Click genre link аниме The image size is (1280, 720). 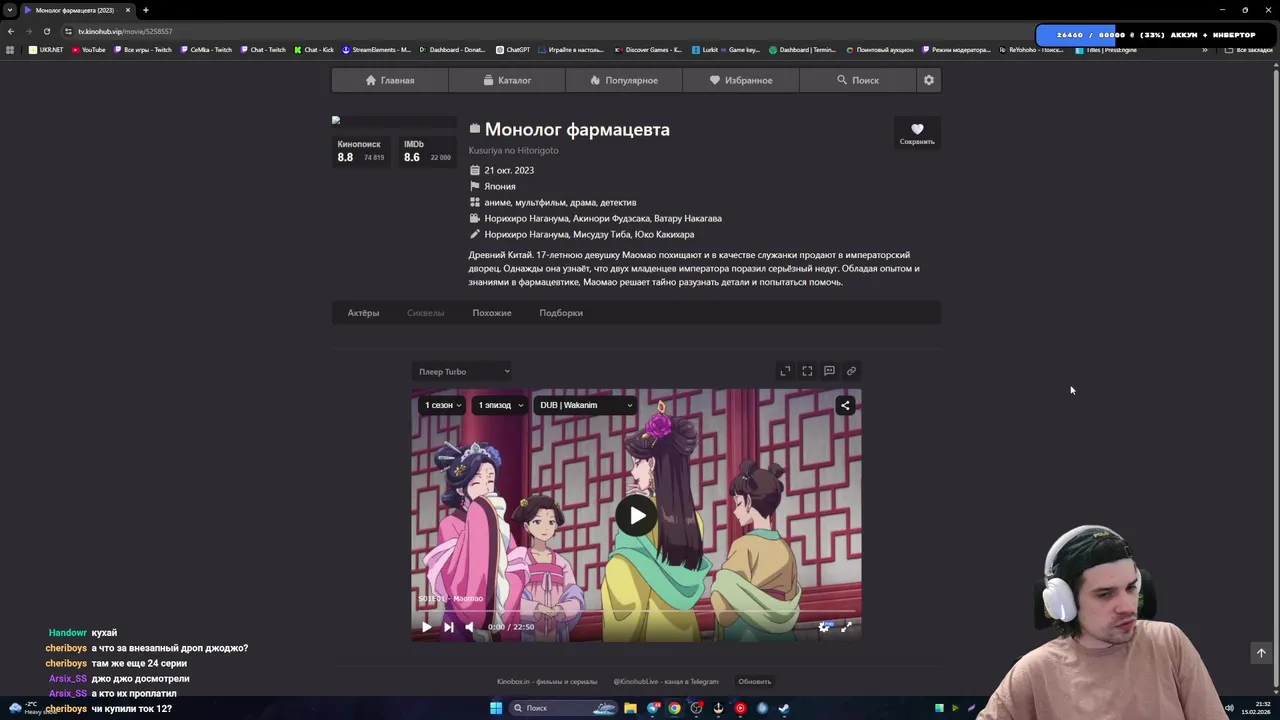pyautogui.click(x=497, y=202)
